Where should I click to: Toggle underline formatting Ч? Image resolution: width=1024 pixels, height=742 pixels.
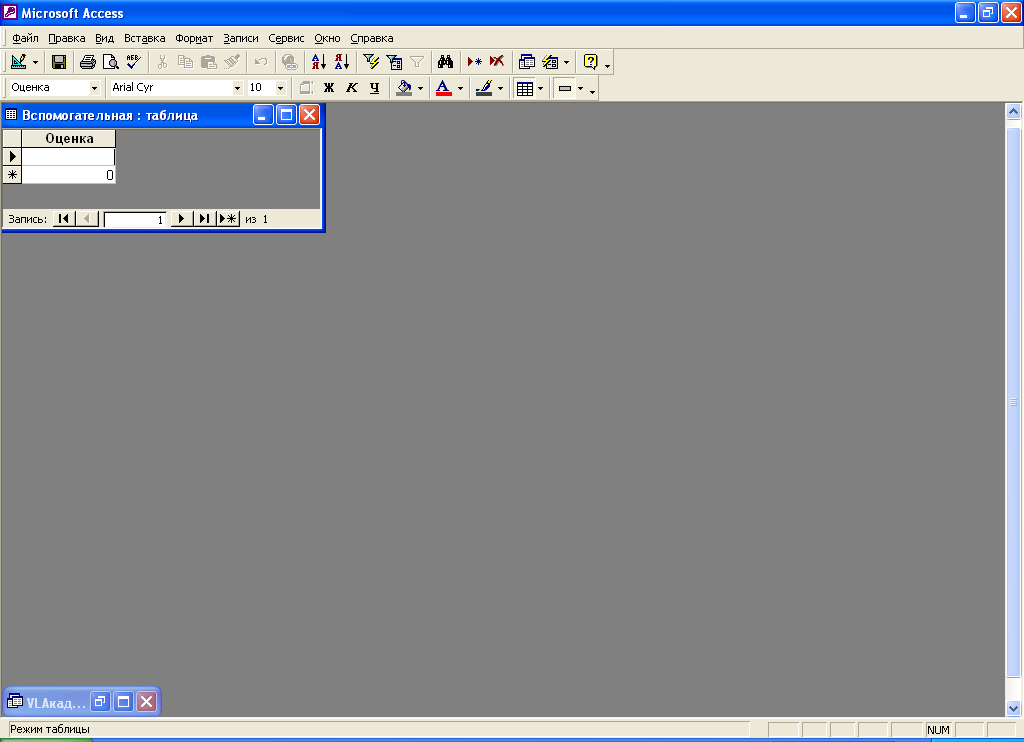click(x=374, y=88)
